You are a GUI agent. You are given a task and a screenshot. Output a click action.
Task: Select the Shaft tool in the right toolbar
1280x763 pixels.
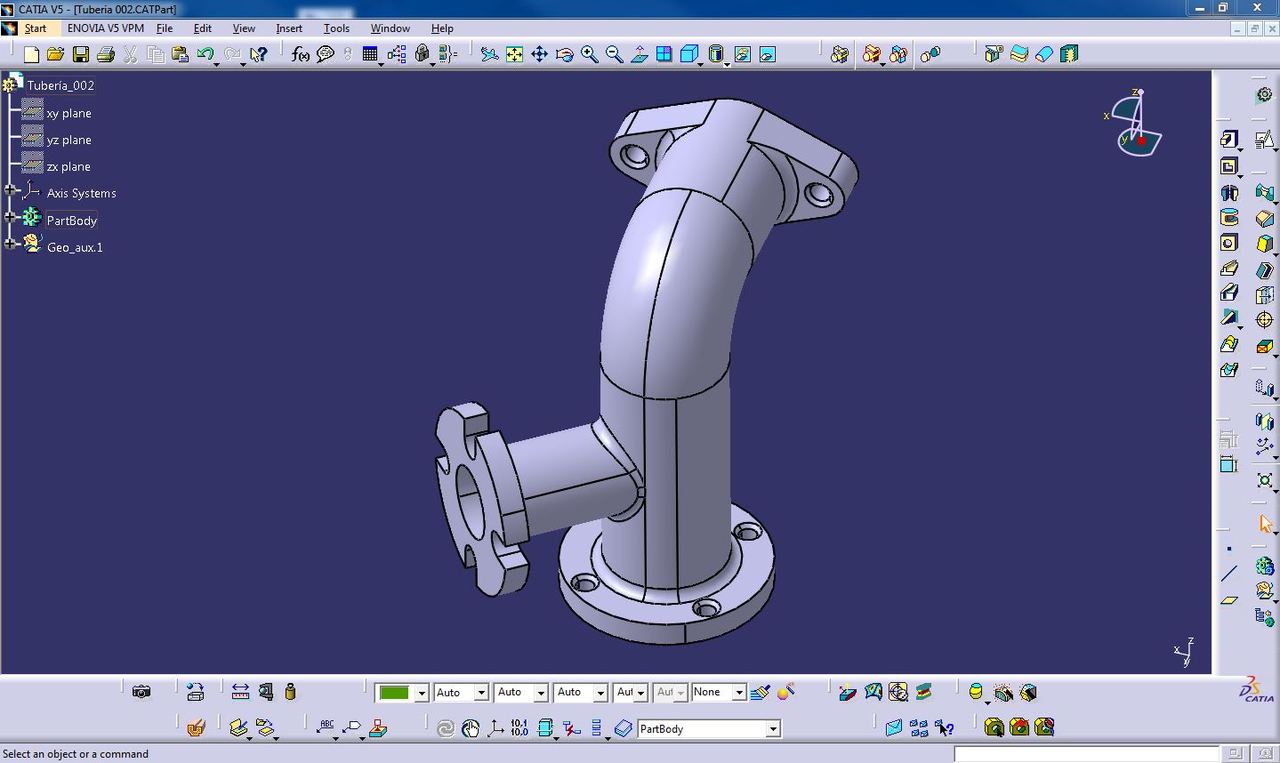1229,192
